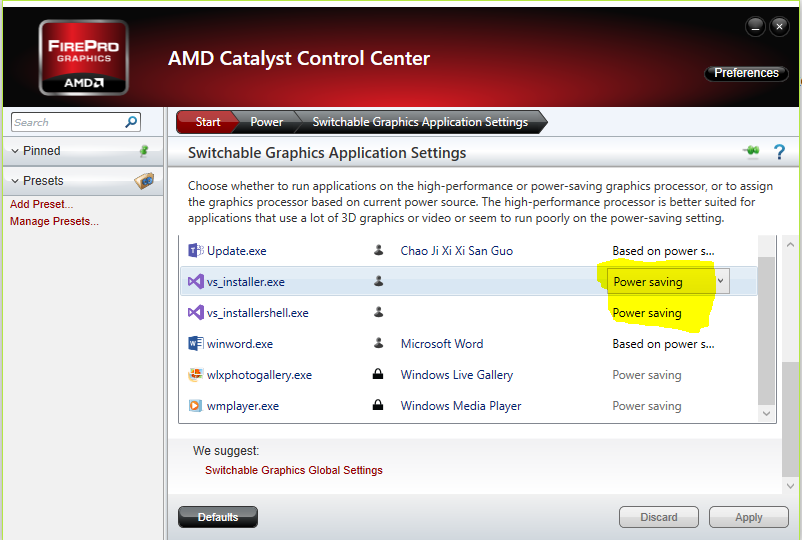Click the green pin icon beside Pinned
Screen dimensions: 802x540
(x=144, y=151)
